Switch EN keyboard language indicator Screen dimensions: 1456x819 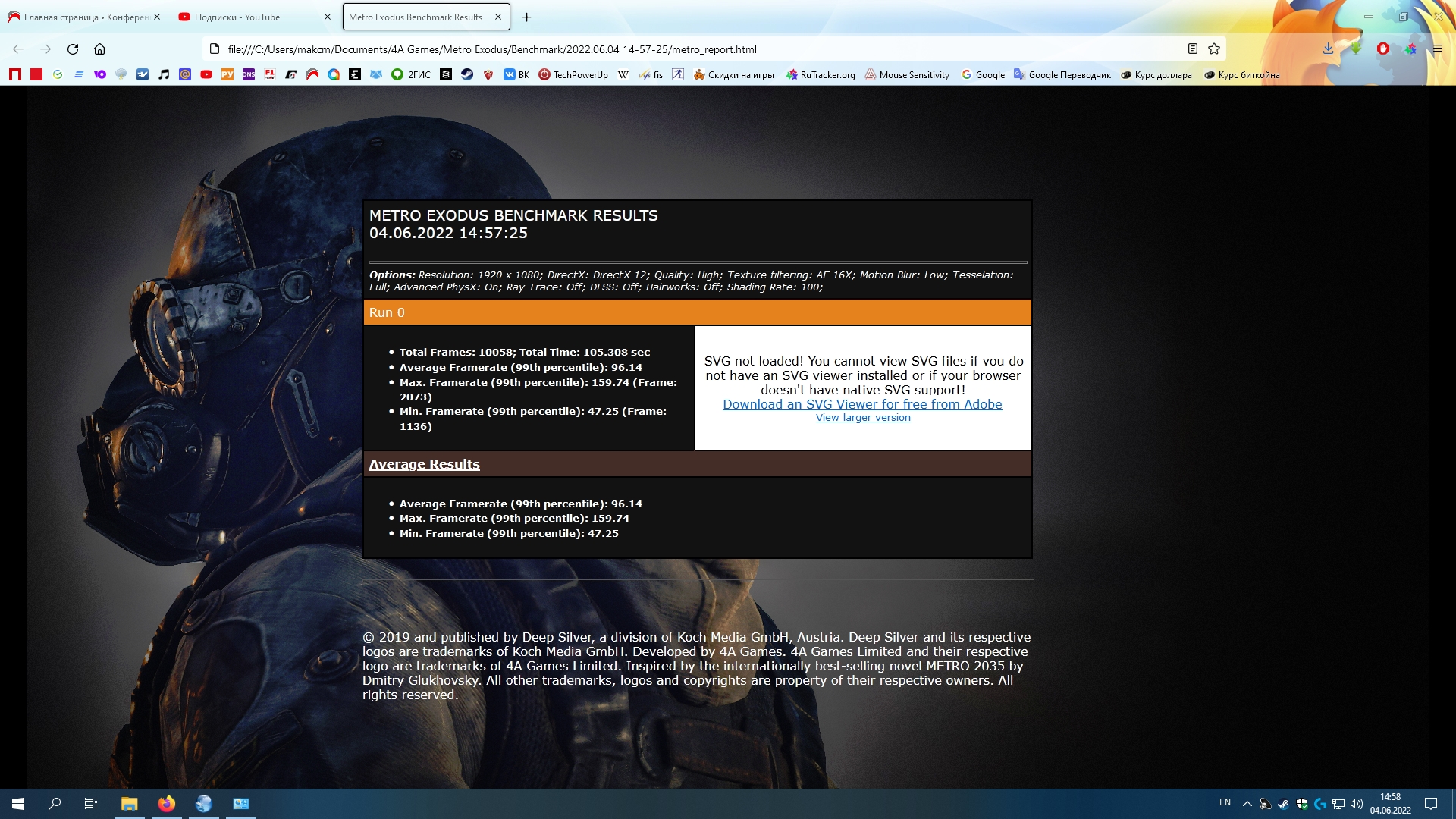(1225, 802)
